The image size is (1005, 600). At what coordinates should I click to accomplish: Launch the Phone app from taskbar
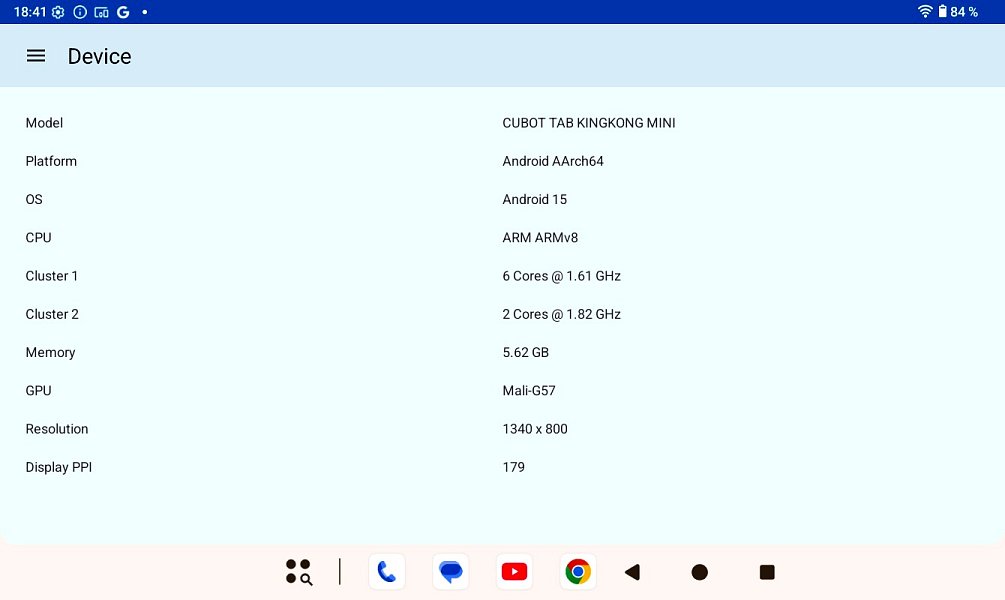click(x=387, y=572)
